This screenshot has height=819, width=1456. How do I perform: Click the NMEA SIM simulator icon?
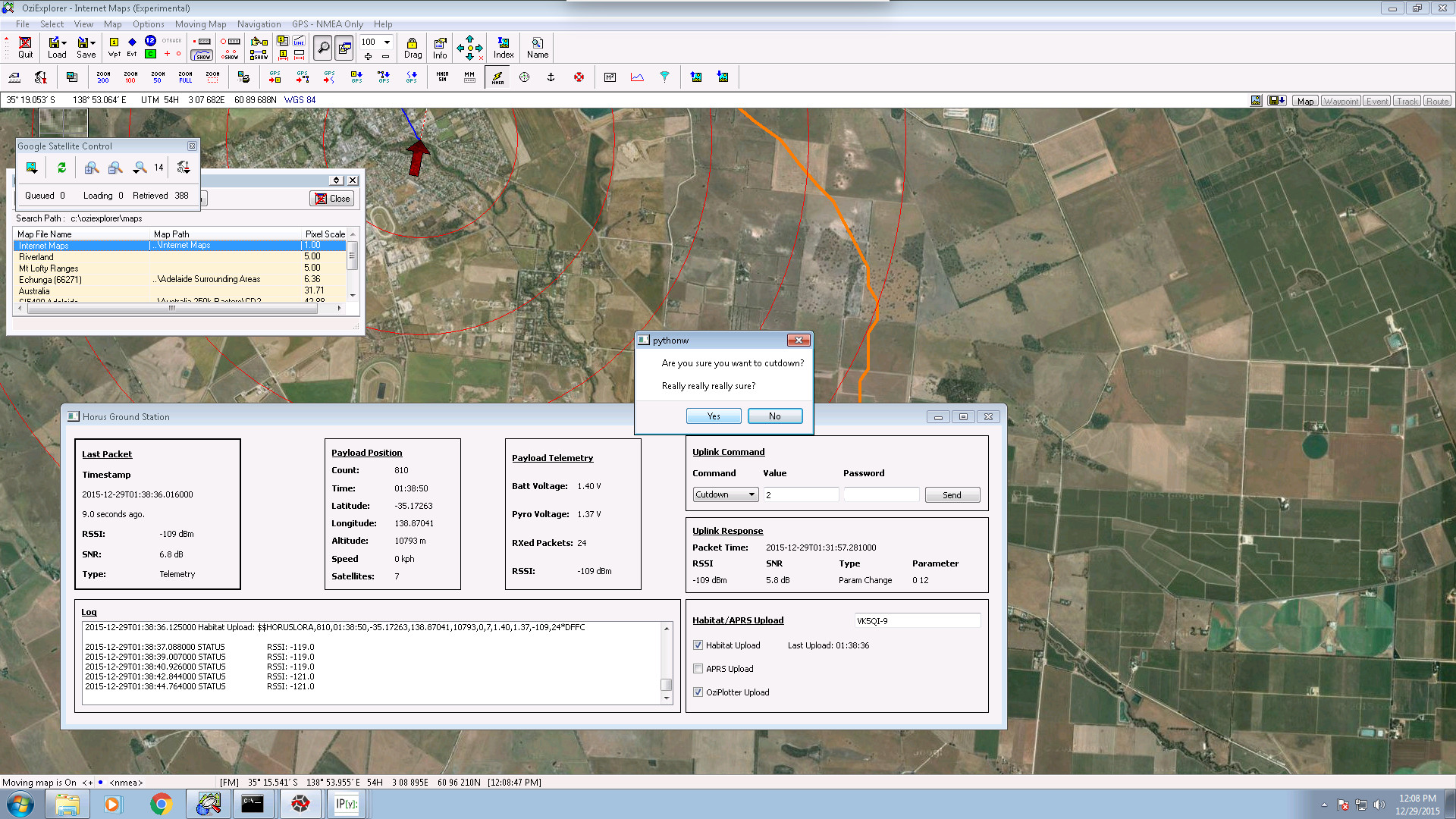click(x=442, y=77)
